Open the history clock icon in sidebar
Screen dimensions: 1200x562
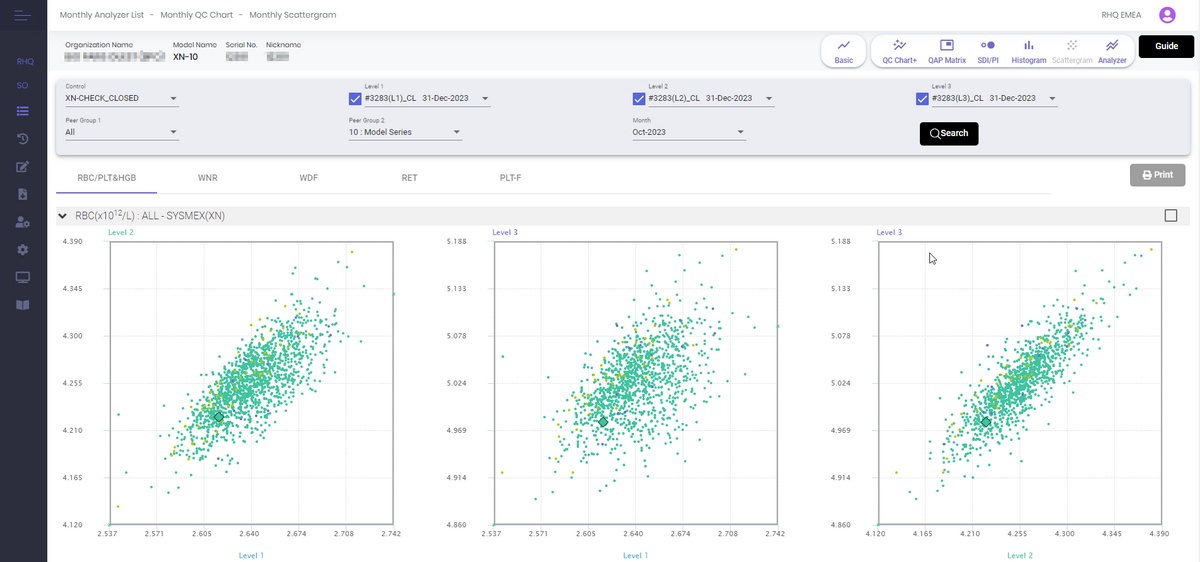pyautogui.click(x=23, y=138)
